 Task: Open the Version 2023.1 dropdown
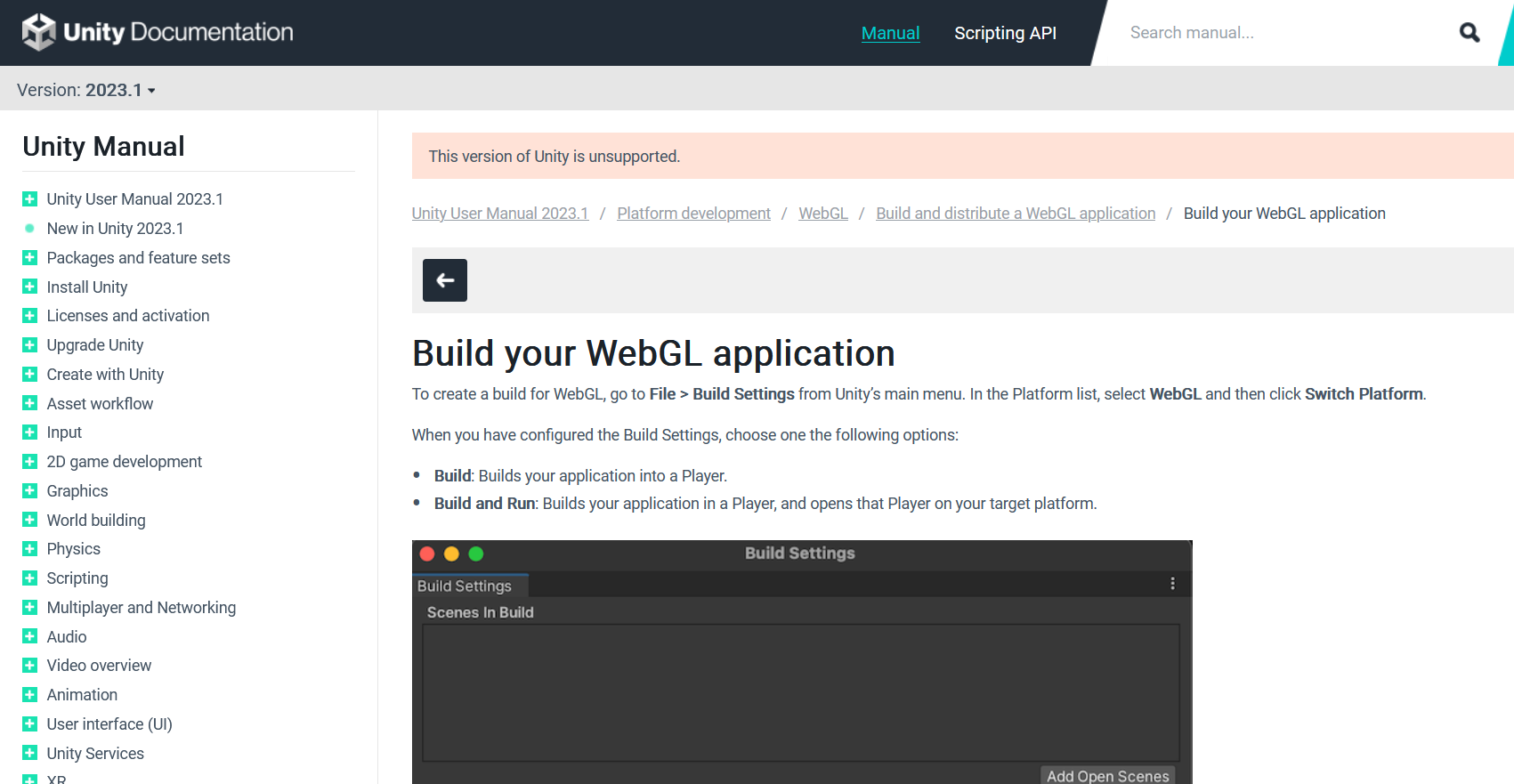pos(86,90)
